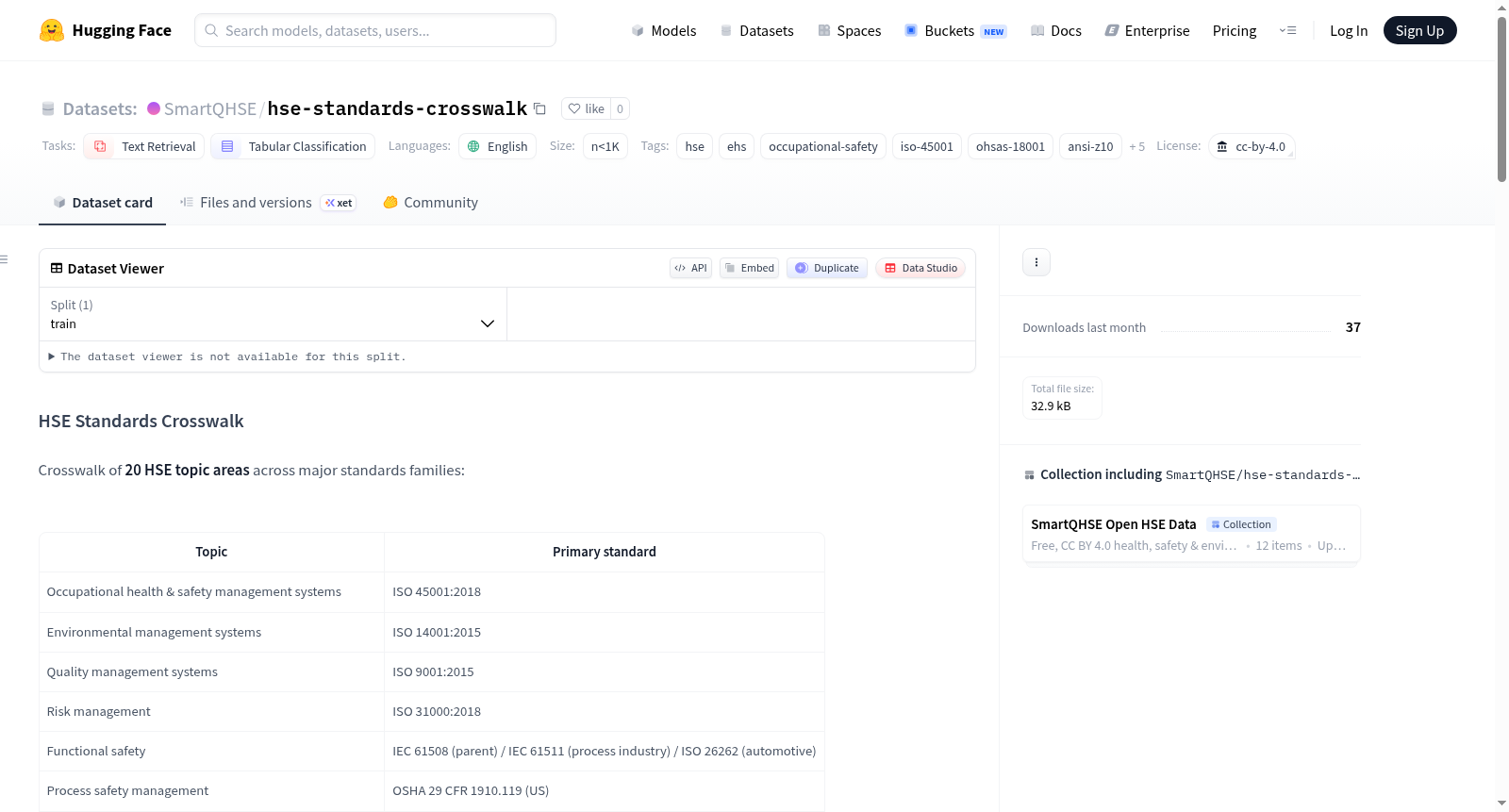This screenshot has width=1509, height=812.
Task: Click the ehs tag
Action: point(737,146)
